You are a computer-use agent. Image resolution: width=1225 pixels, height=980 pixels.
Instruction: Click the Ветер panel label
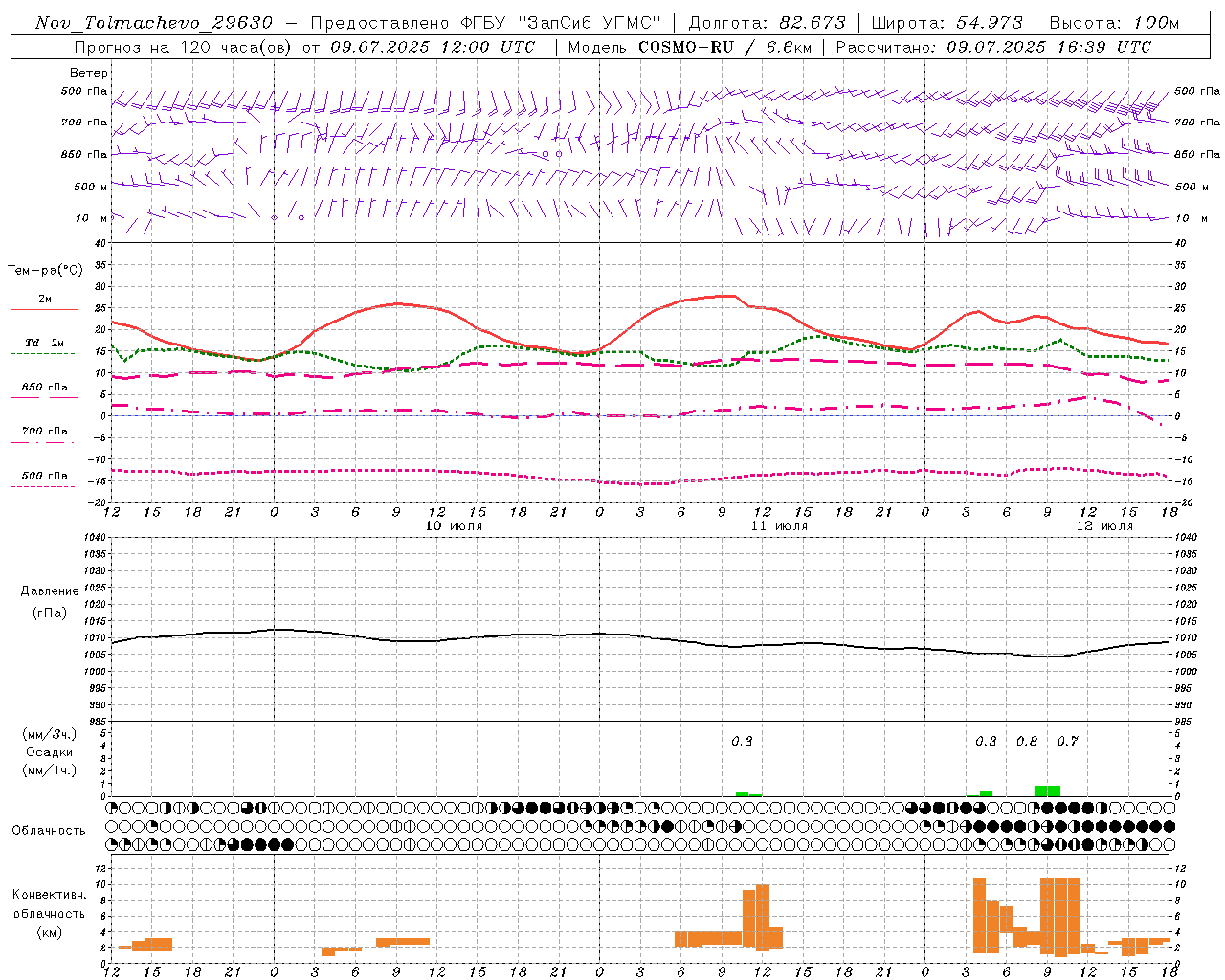coord(89,73)
